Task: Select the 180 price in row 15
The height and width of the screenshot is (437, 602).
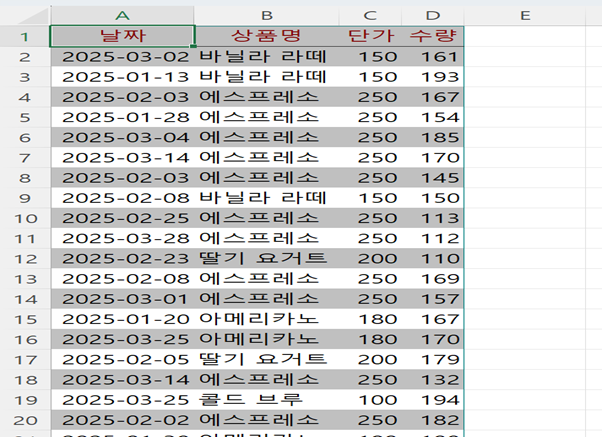Action: point(370,319)
